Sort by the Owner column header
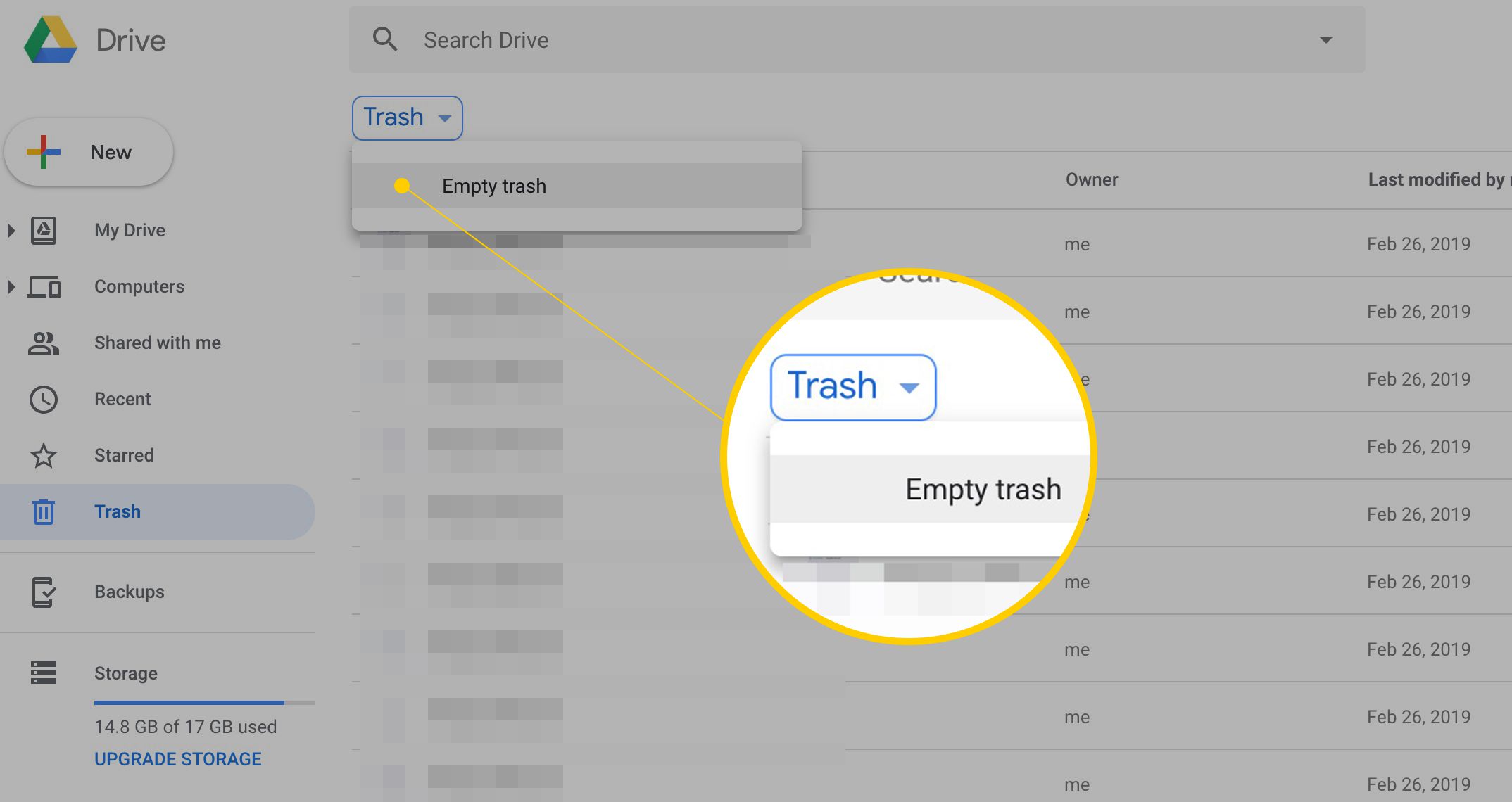The height and width of the screenshot is (802, 1512). [x=1091, y=179]
